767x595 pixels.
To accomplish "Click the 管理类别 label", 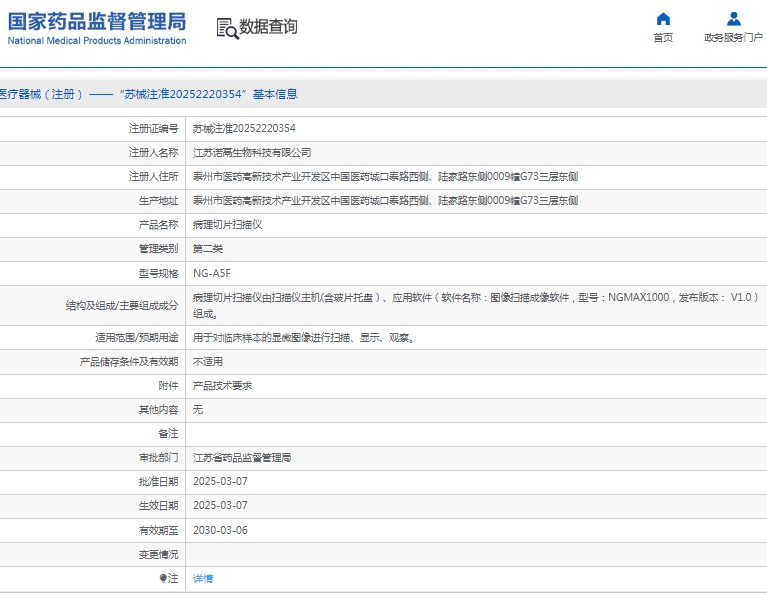I will click(x=158, y=249).
